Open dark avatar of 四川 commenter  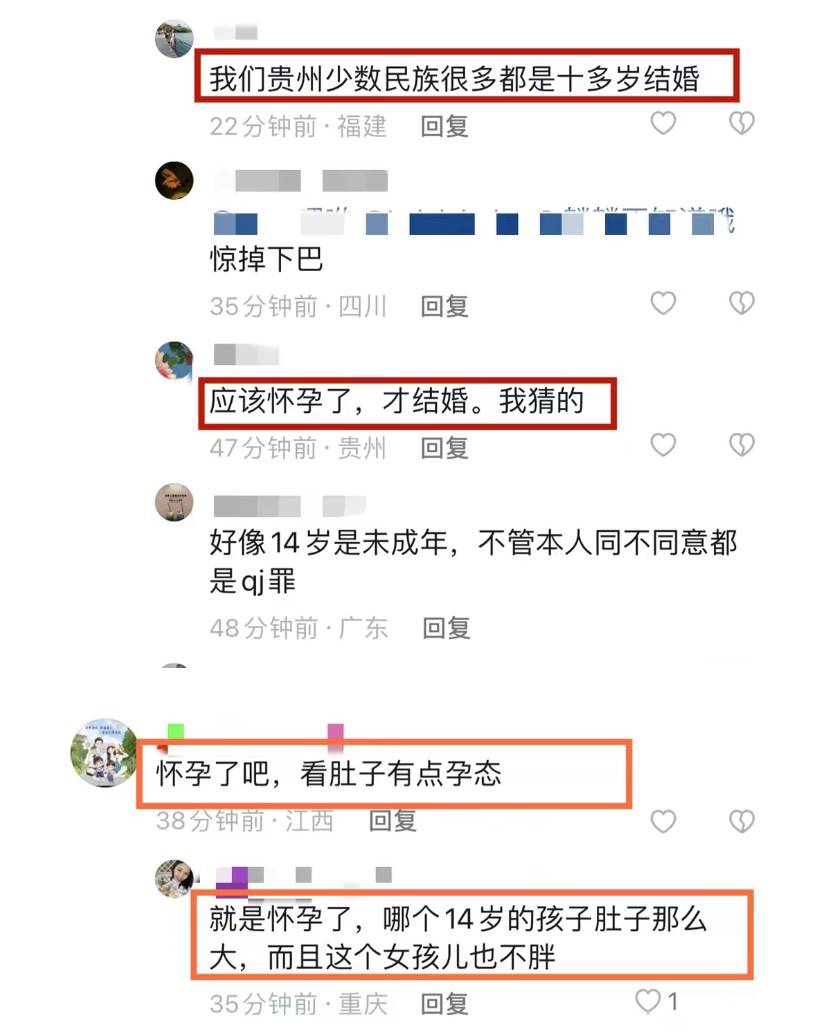(174, 180)
